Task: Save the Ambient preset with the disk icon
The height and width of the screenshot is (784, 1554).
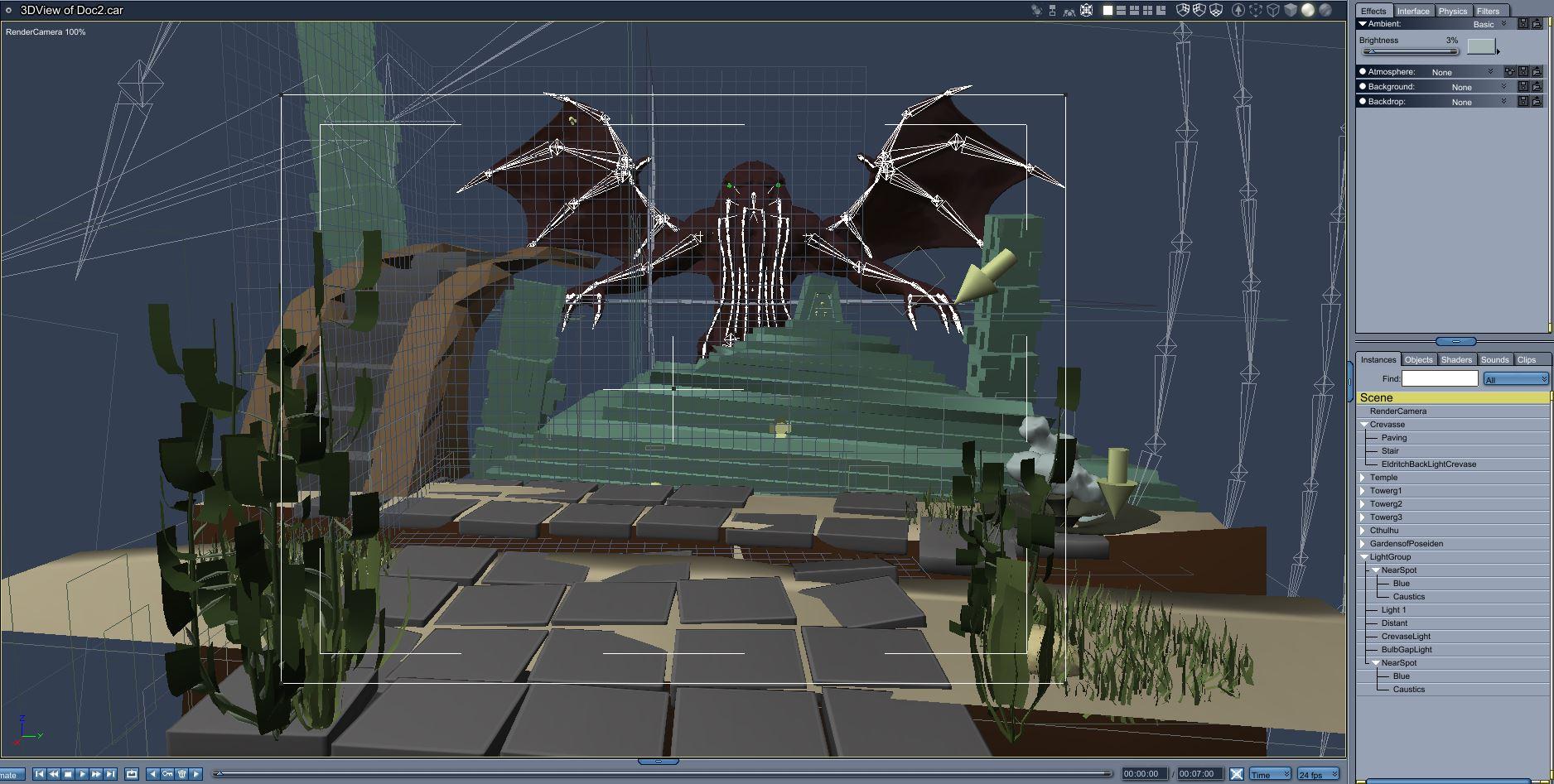Action: pyautogui.click(x=1523, y=24)
